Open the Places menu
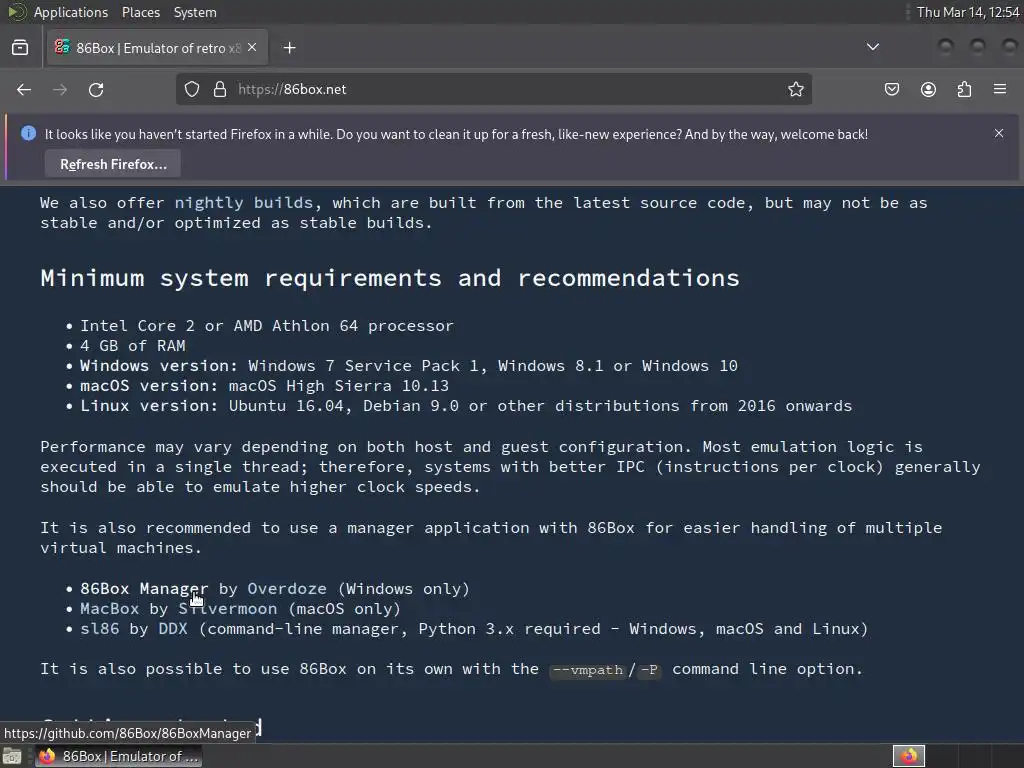 [140, 12]
